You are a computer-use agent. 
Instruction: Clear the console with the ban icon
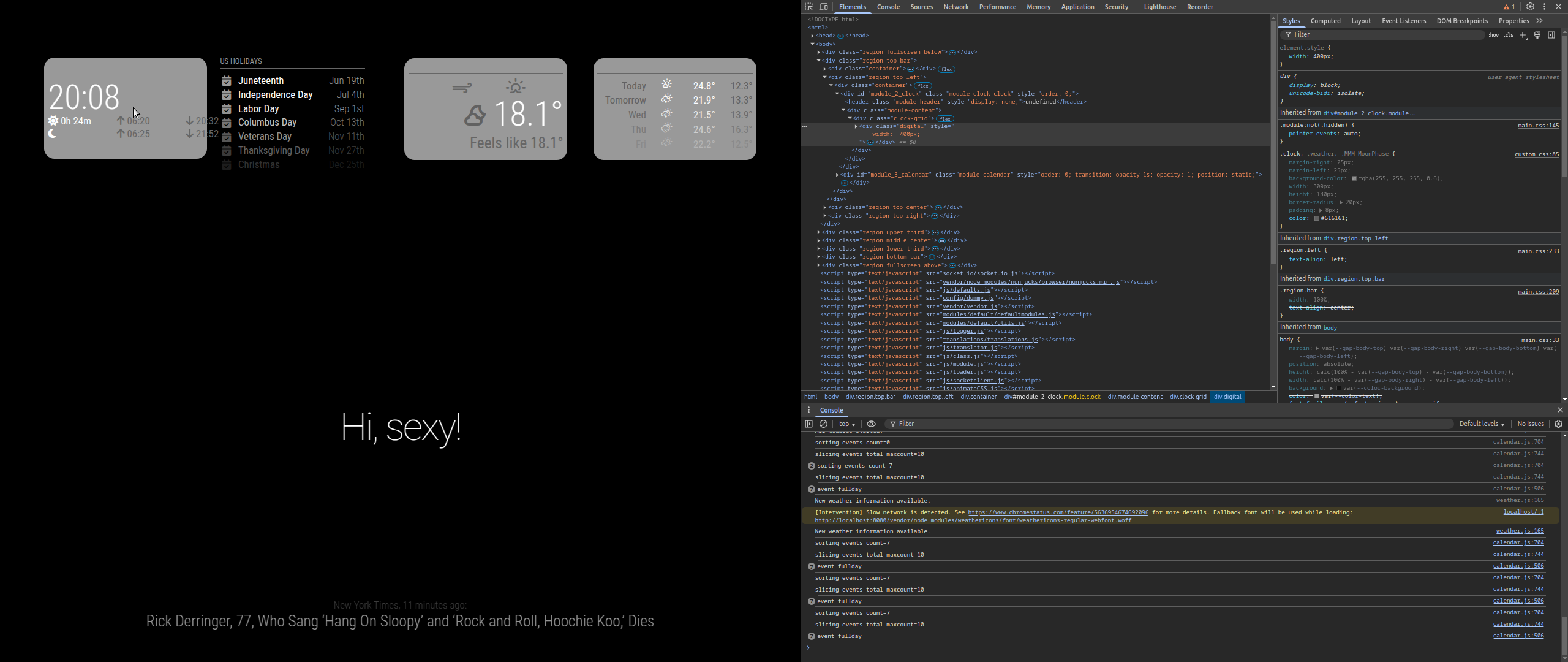(x=824, y=424)
